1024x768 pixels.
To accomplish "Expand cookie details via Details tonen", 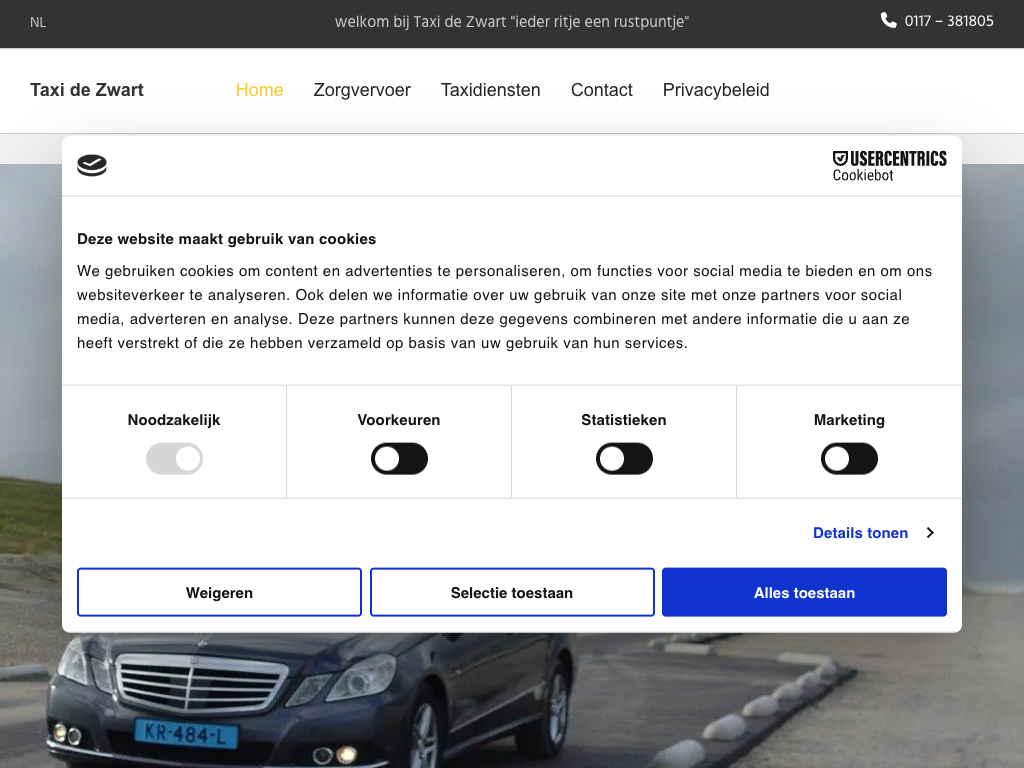I will (860, 533).
